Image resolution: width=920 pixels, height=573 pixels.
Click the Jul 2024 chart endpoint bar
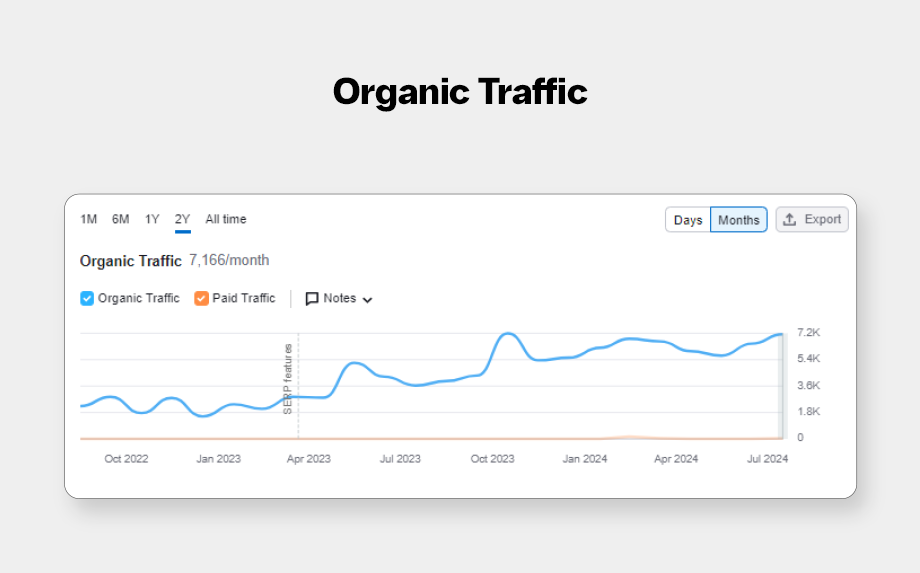coord(782,385)
